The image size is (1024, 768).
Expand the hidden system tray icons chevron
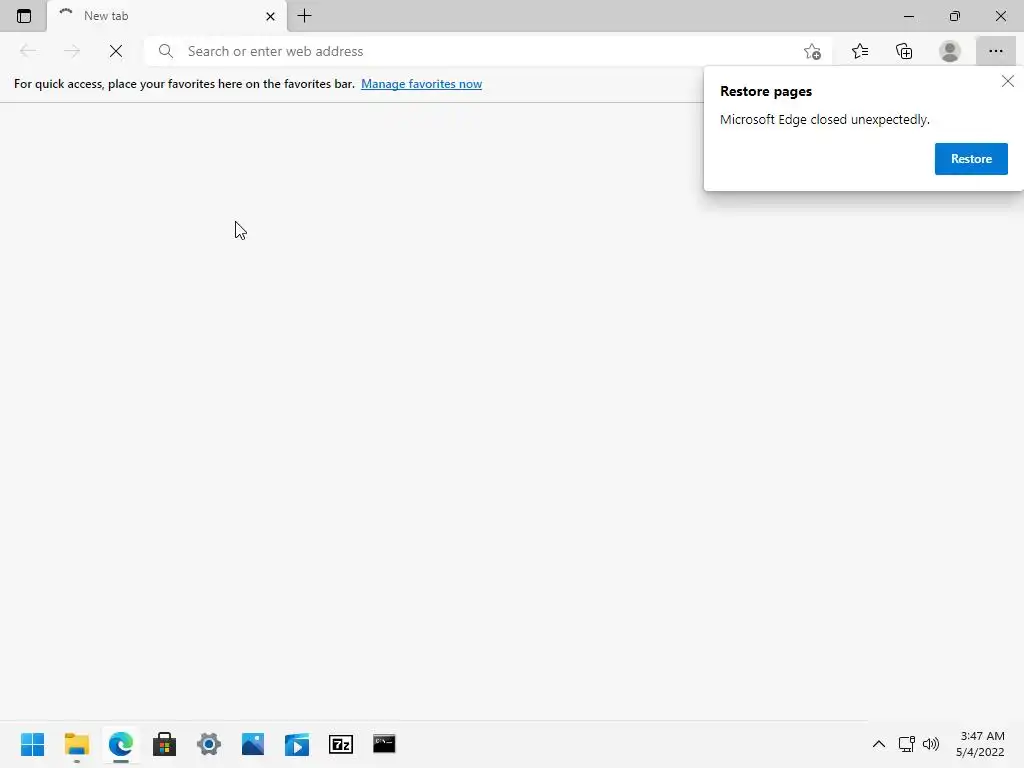click(x=879, y=744)
